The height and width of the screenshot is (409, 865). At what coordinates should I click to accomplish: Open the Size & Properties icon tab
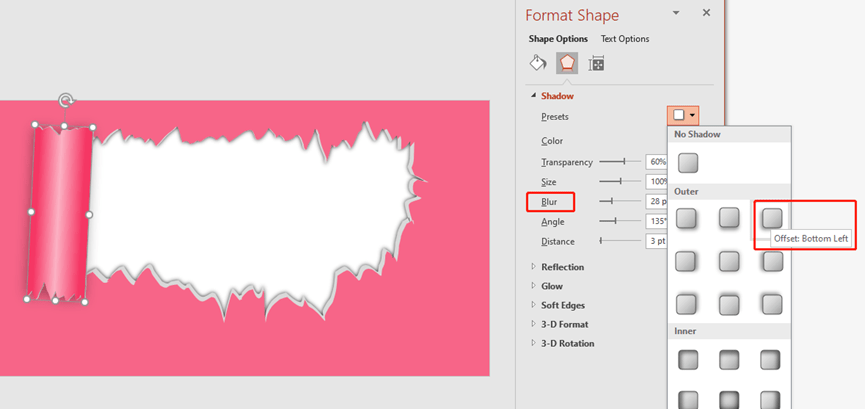click(596, 64)
